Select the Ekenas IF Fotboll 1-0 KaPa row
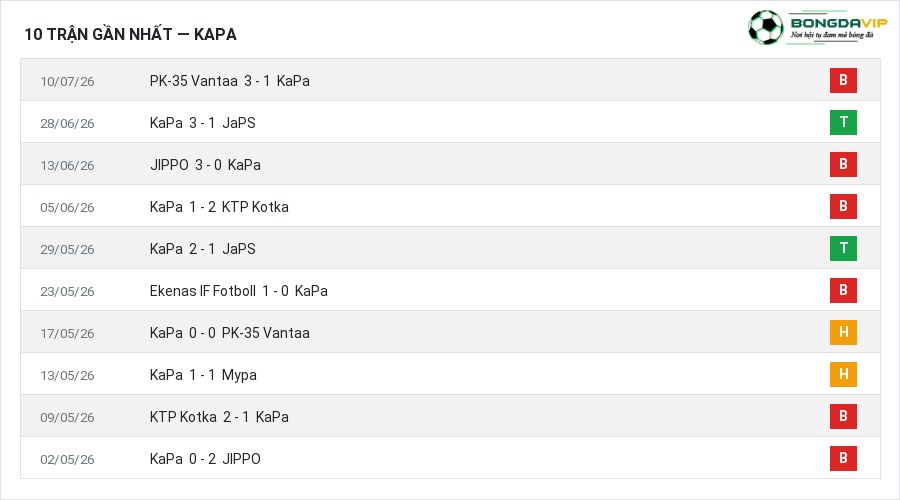 point(450,290)
